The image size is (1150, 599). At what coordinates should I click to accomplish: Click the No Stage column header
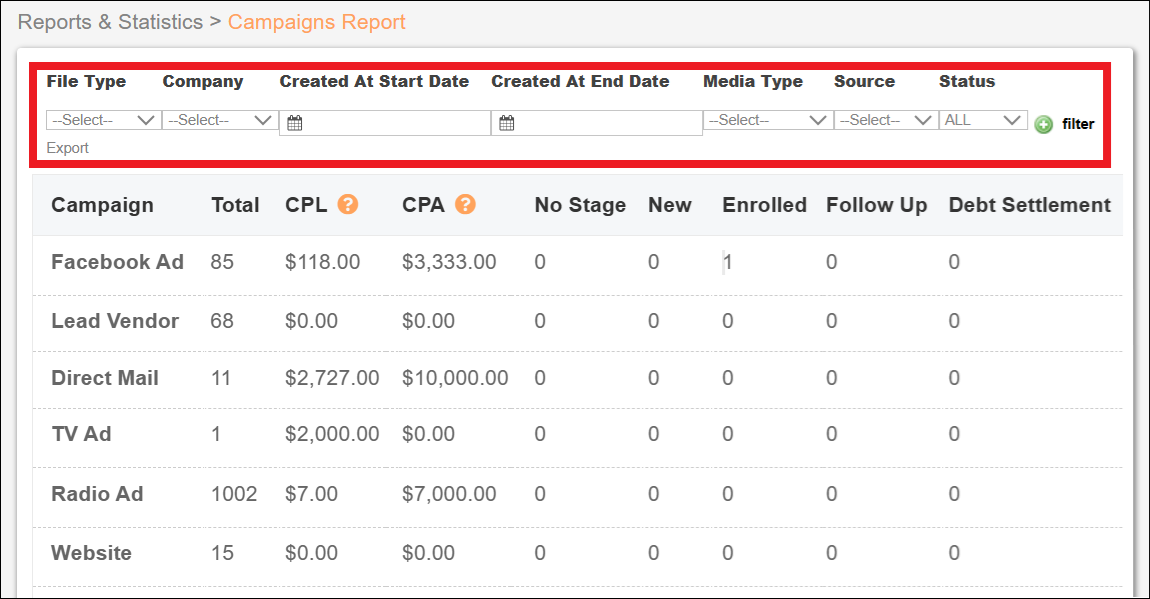[x=580, y=205]
